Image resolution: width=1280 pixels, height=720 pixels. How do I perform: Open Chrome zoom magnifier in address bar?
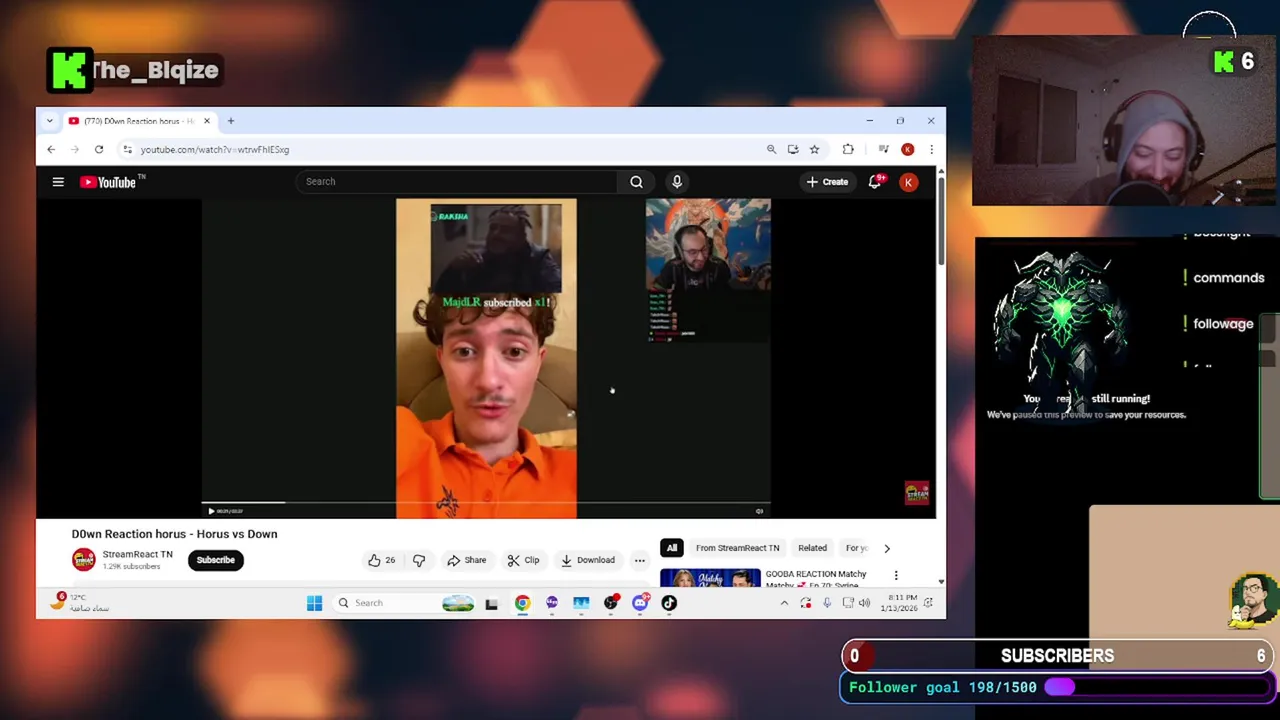tap(771, 149)
